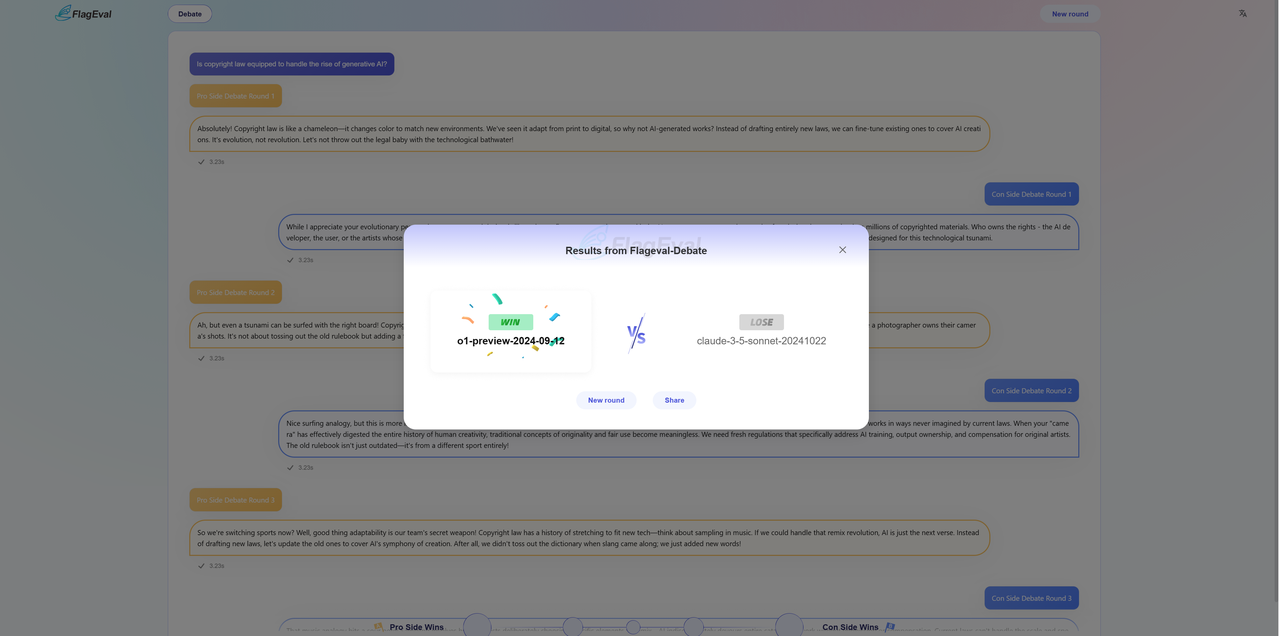Open the language translation icon
The width and height of the screenshot is (1280, 636).
1242,14
